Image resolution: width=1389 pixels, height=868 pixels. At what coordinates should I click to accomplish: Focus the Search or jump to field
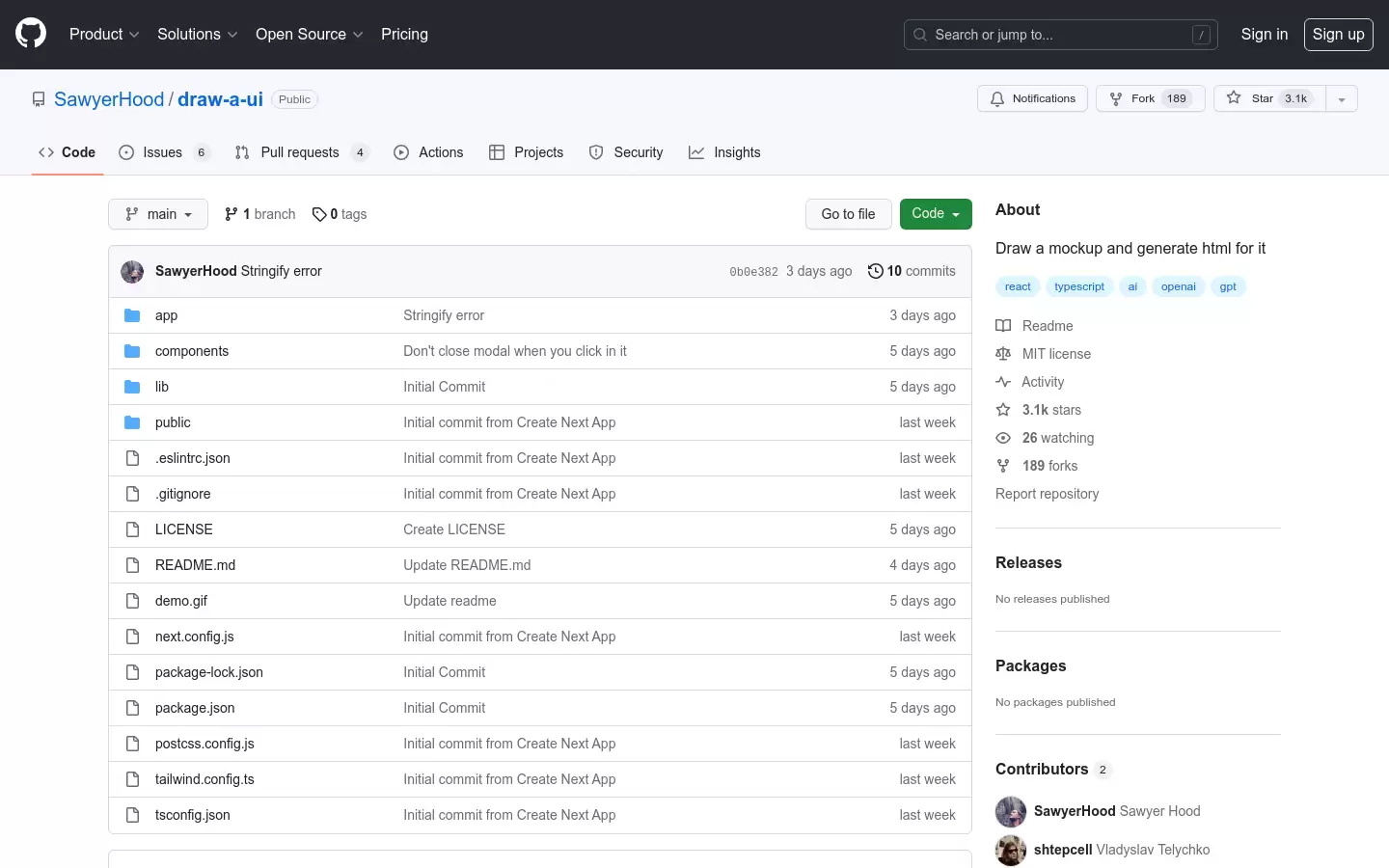1060,35
